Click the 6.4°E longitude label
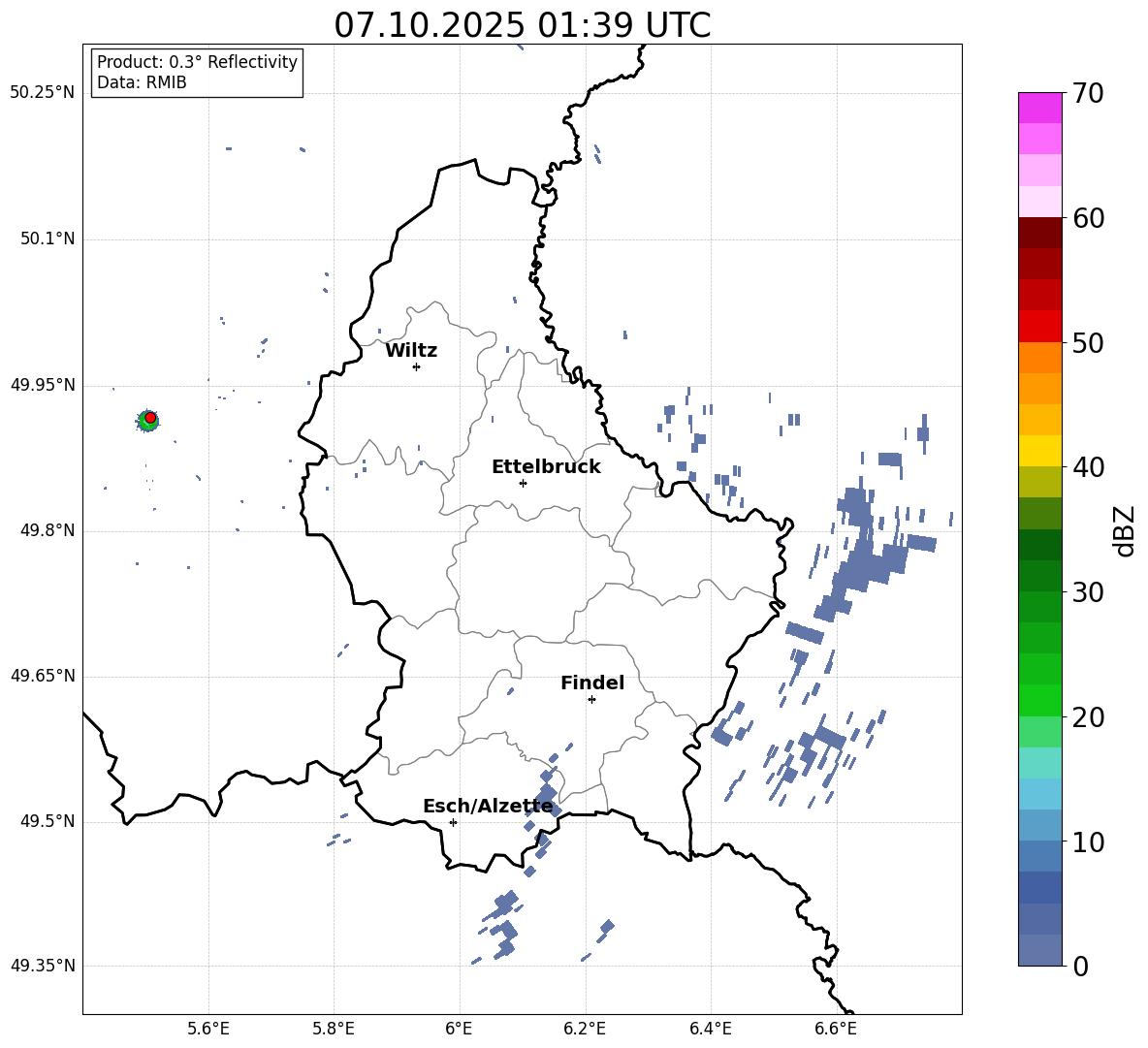This screenshot has width=1148, height=1048. (710, 1029)
